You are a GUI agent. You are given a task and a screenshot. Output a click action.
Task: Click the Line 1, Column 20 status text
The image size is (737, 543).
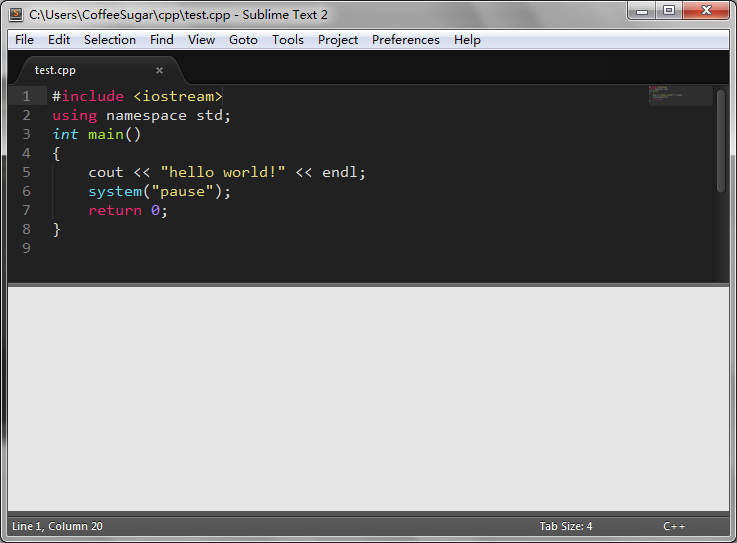click(x=57, y=526)
